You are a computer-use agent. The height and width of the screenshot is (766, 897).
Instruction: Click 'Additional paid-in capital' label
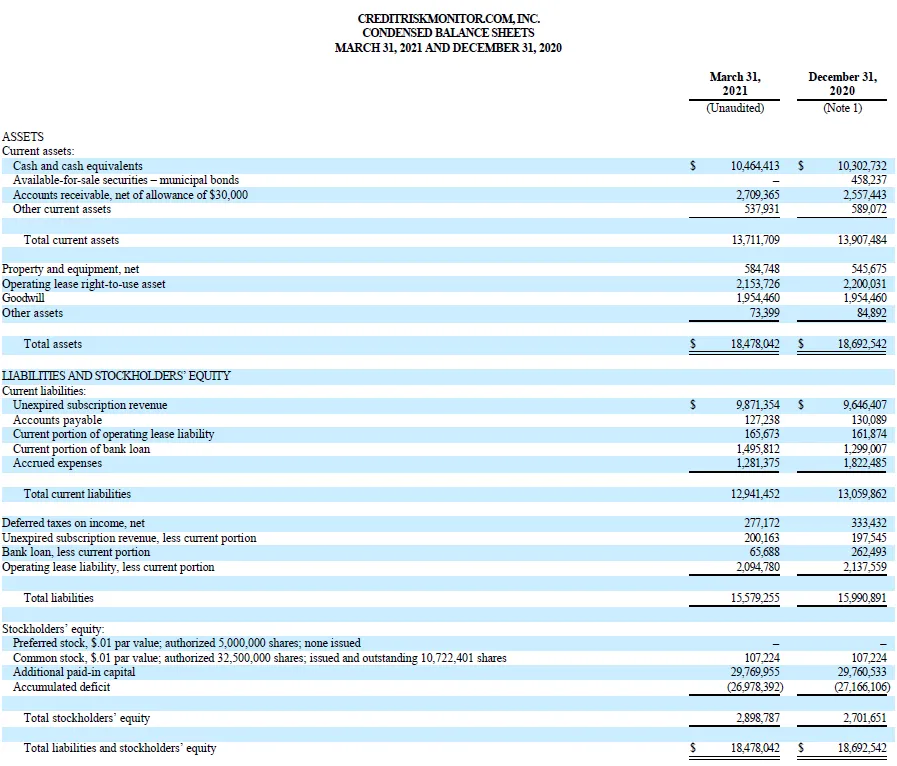click(x=74, y=672)
